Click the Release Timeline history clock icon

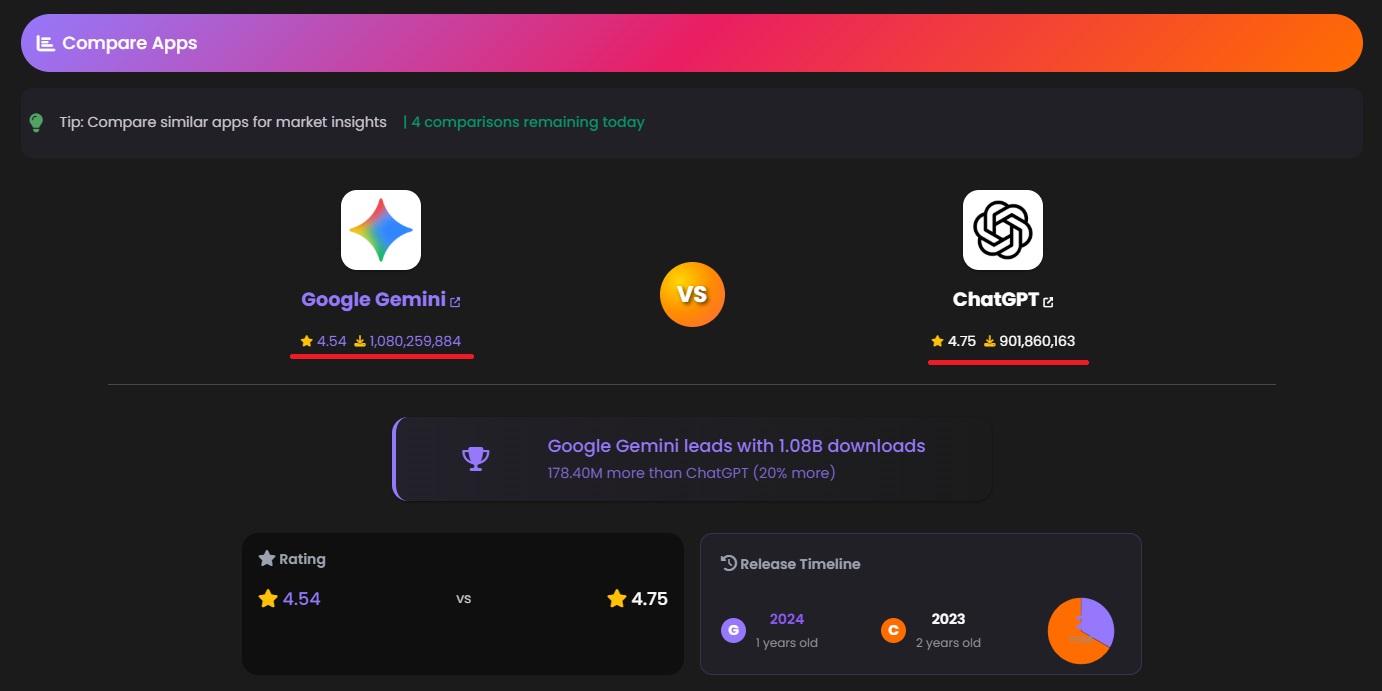click(x=729, y=564)
